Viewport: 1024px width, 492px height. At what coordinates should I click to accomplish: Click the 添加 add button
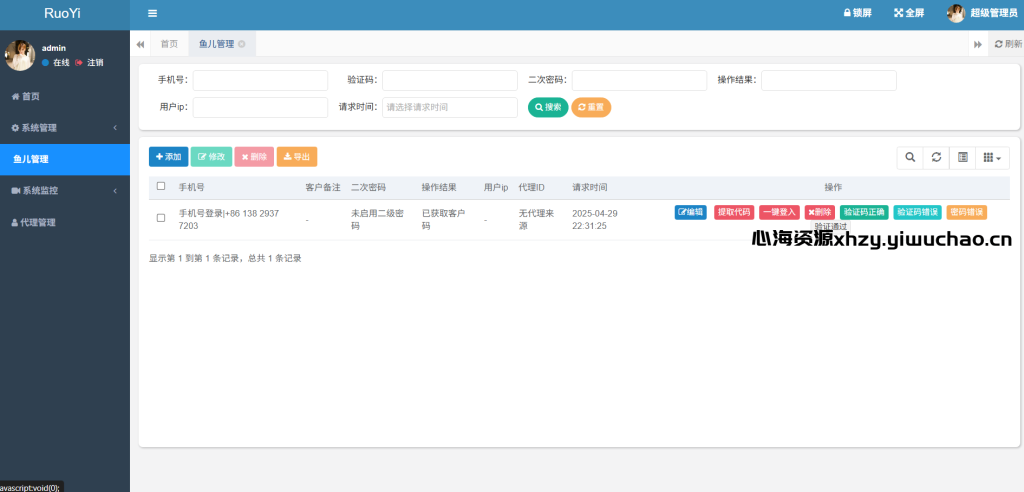tap(168, 157)
